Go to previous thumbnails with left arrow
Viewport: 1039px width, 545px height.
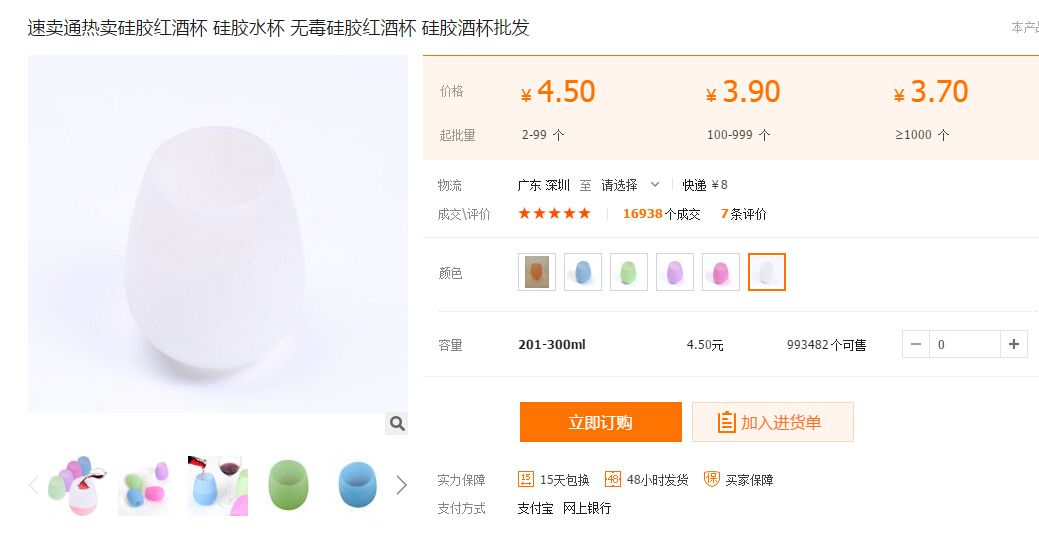pyautogui.click(x=33, y=485)
